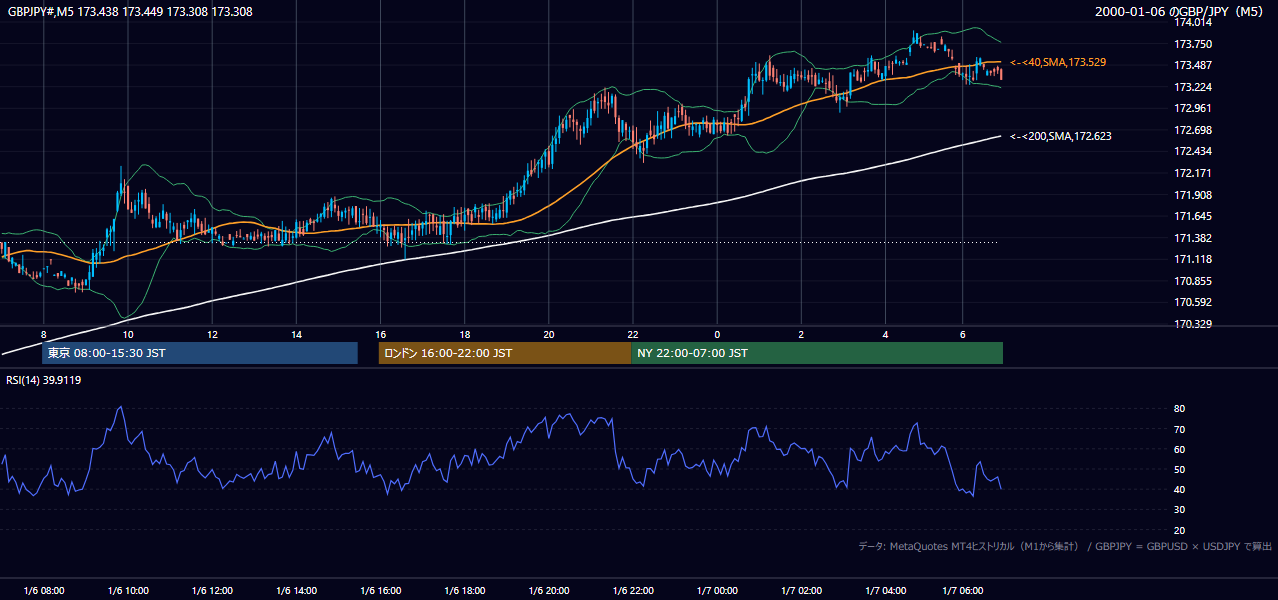Click the bottom time label 1/6 10:00
The image size is (1278, 600).
[128, 590]
